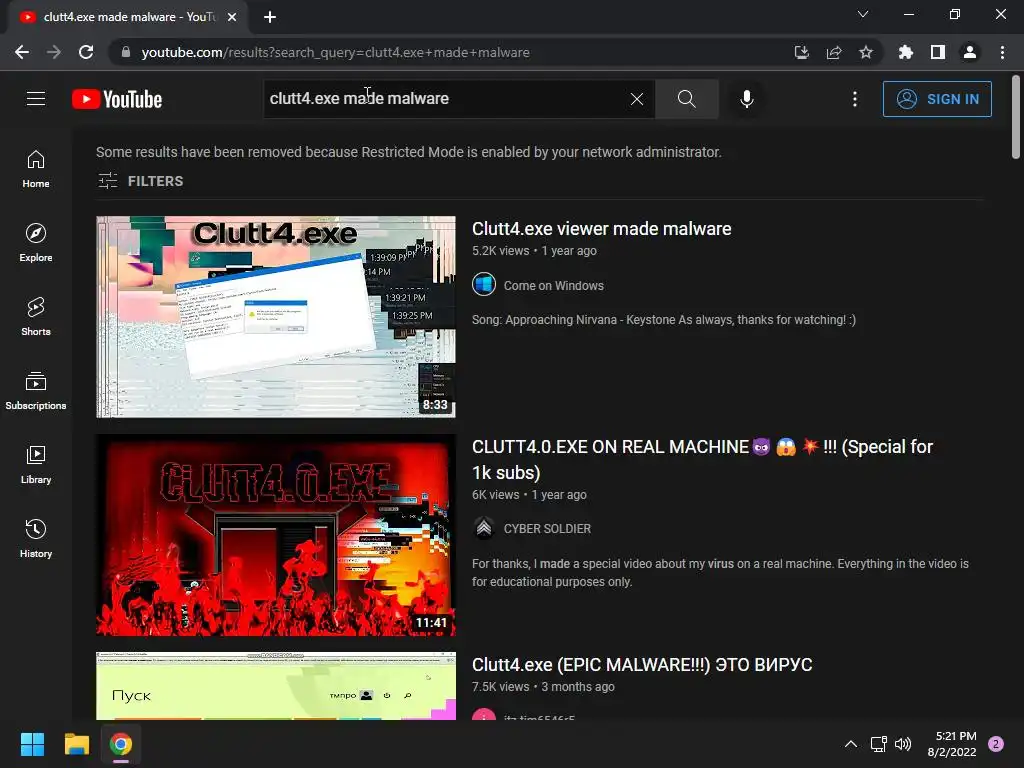Click the page vertical scrollbar

pyautogui.click(x=1016, y=118)
